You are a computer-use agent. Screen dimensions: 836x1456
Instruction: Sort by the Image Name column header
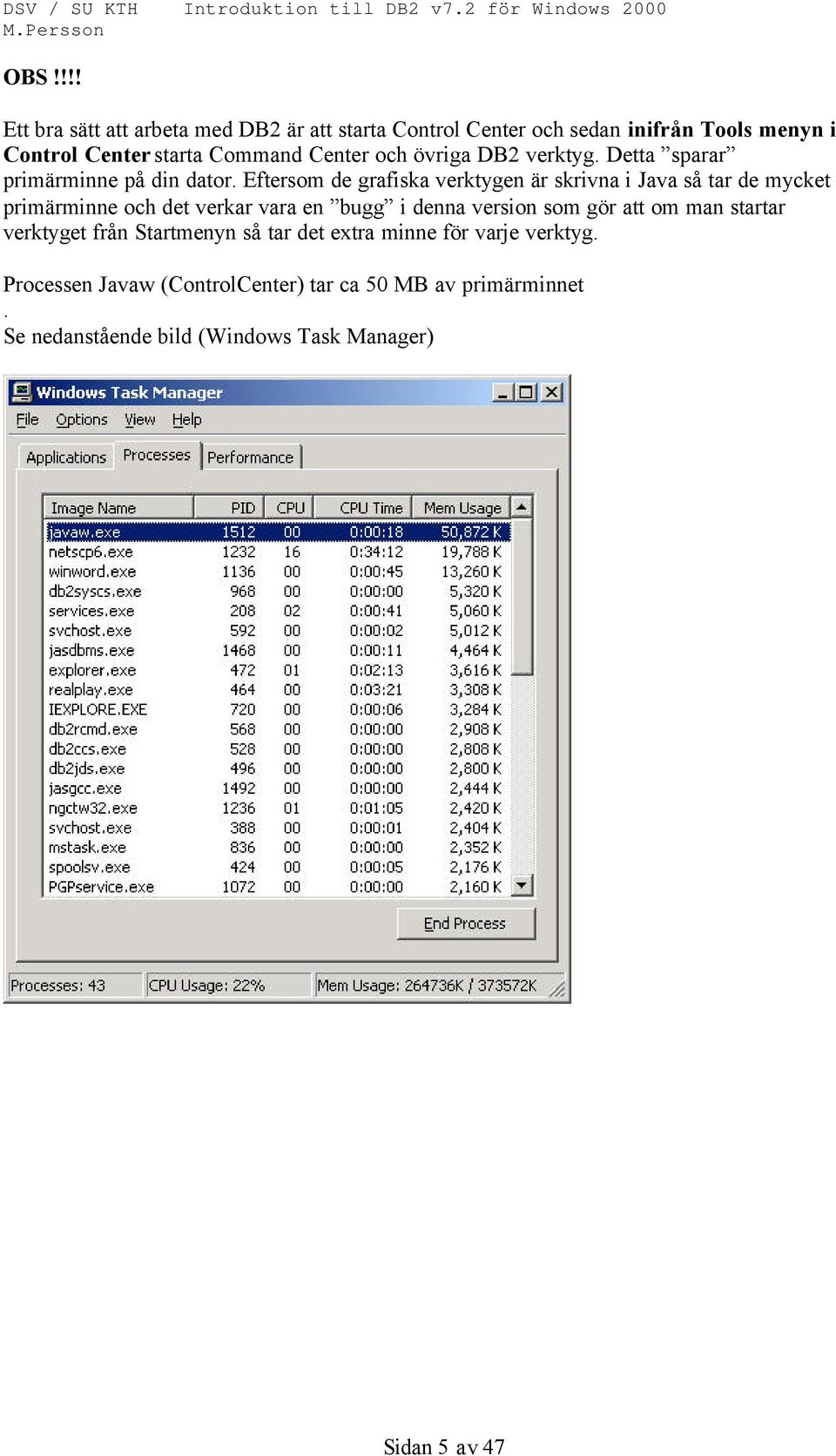118,507
